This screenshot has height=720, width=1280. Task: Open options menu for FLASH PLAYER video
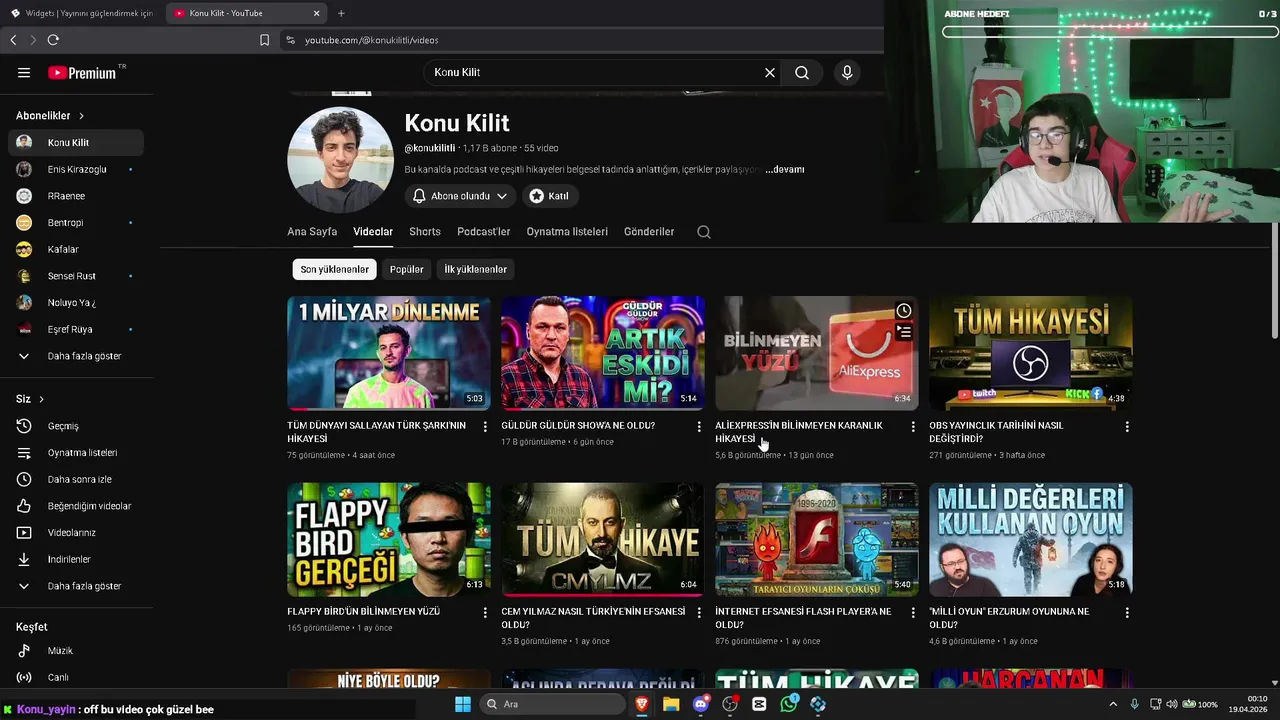[x=913, y=613]
